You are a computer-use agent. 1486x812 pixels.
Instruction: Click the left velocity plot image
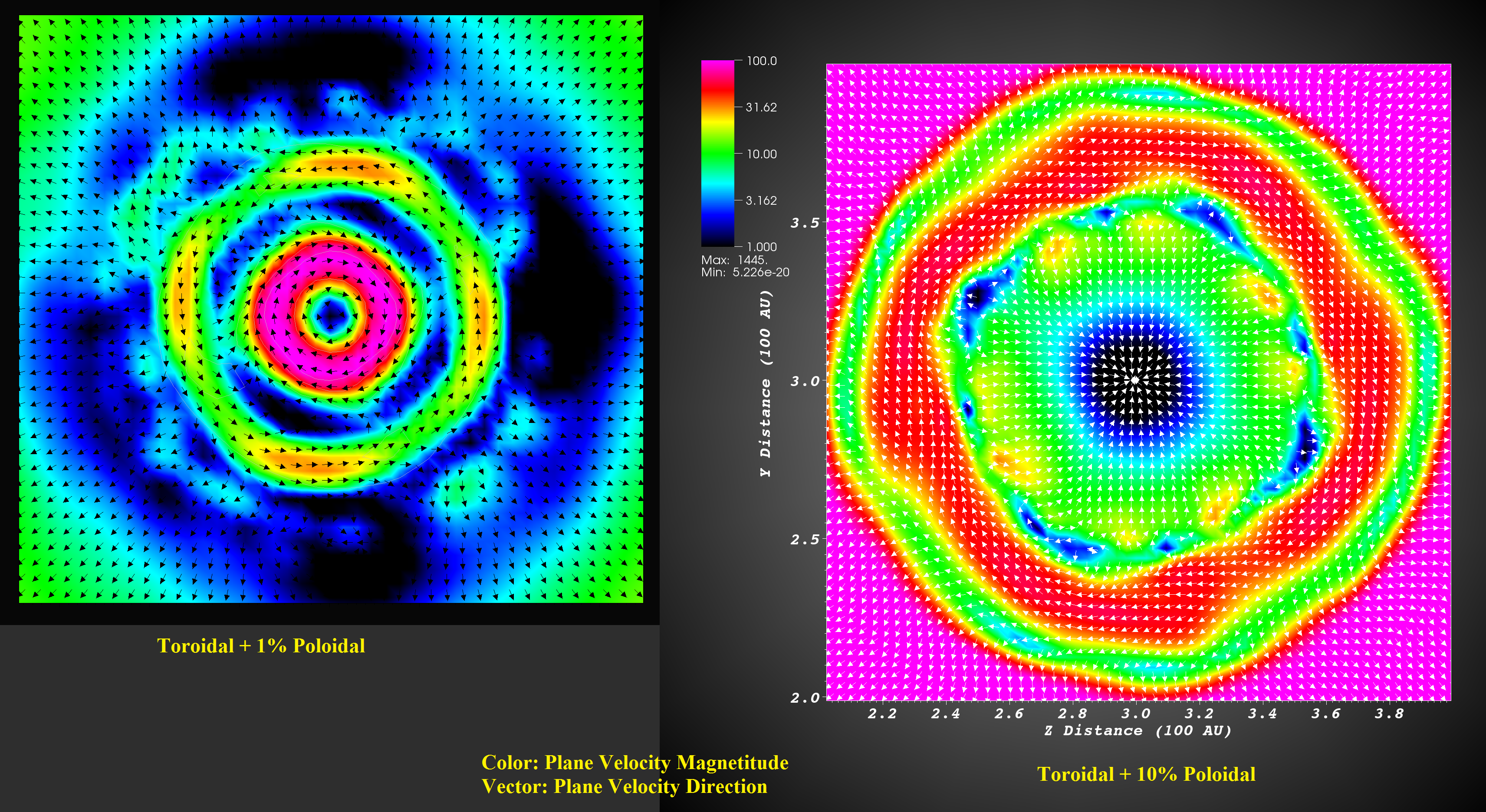pyautogui.click(x=331, y=309)
